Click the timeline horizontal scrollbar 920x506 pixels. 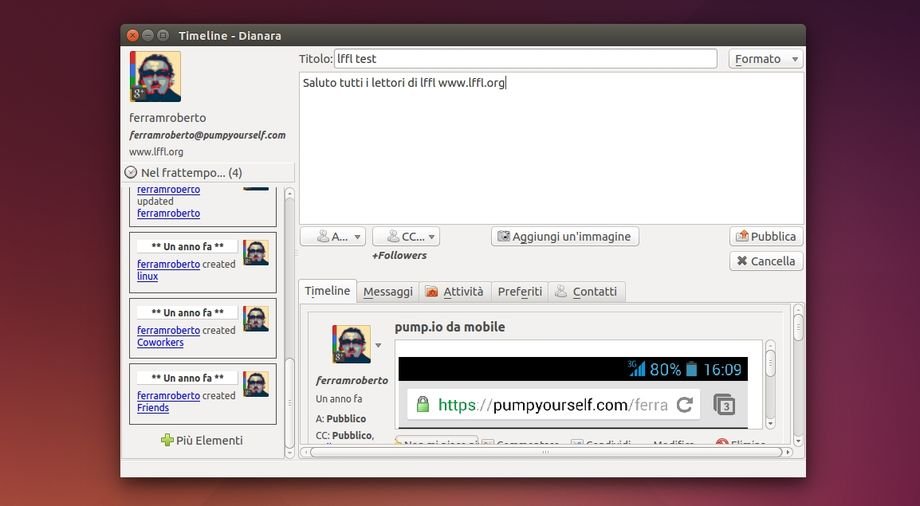pyautogui.click(x=545, y=452)
